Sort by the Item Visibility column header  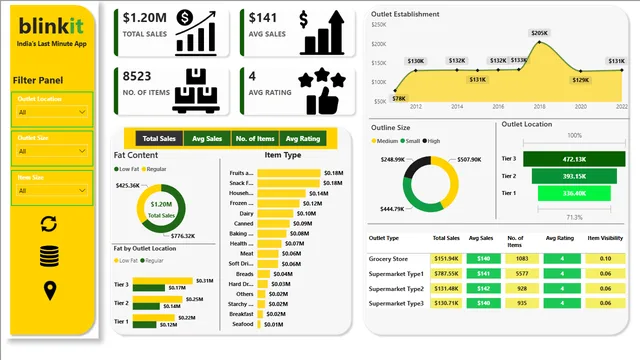tap(605, 238)
